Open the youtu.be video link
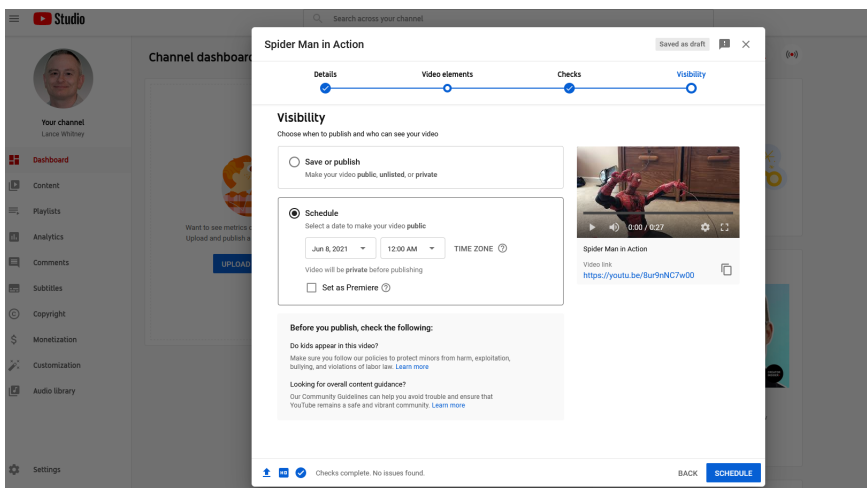867x488 pixels. click(639, 275)
